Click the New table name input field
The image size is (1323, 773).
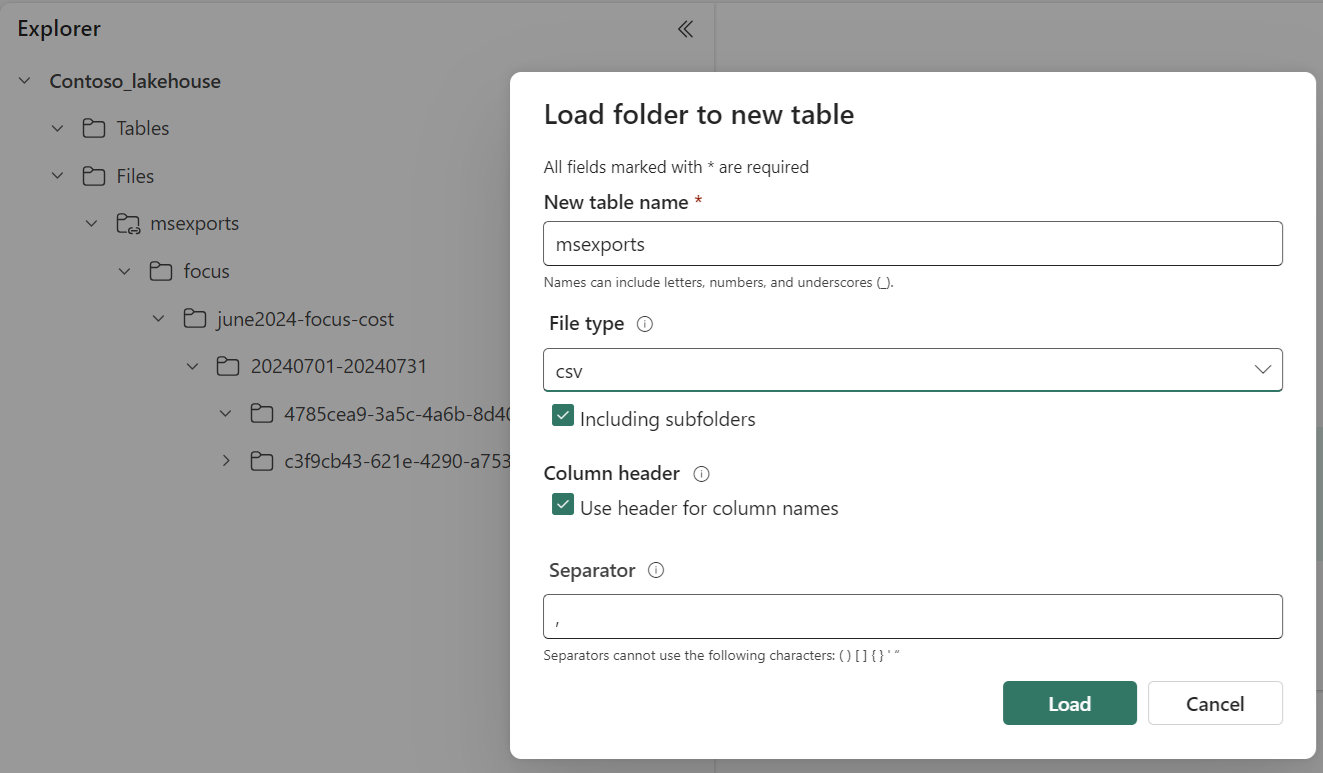point(912,243)
